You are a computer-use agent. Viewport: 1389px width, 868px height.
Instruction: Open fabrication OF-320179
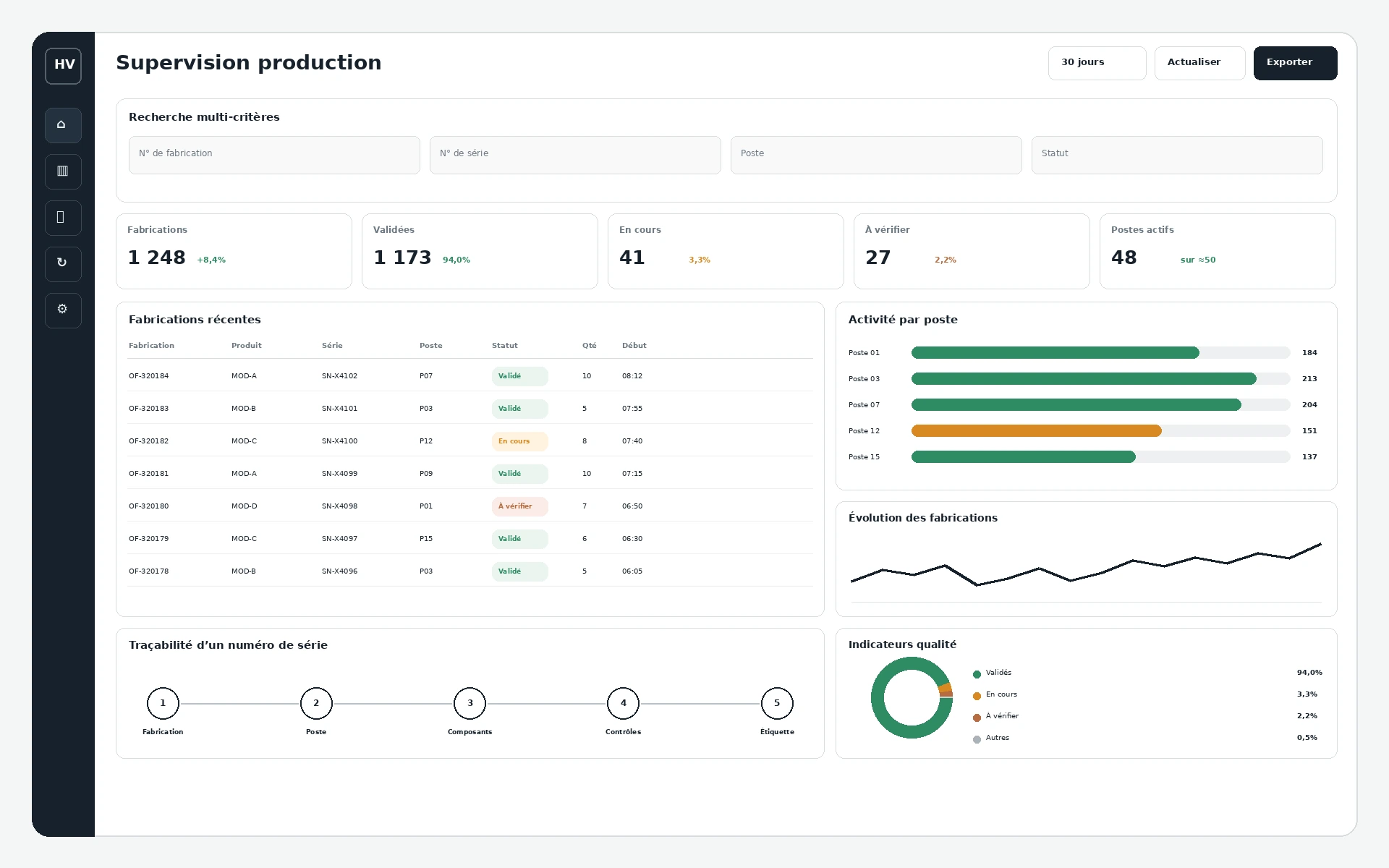(148, 539)
